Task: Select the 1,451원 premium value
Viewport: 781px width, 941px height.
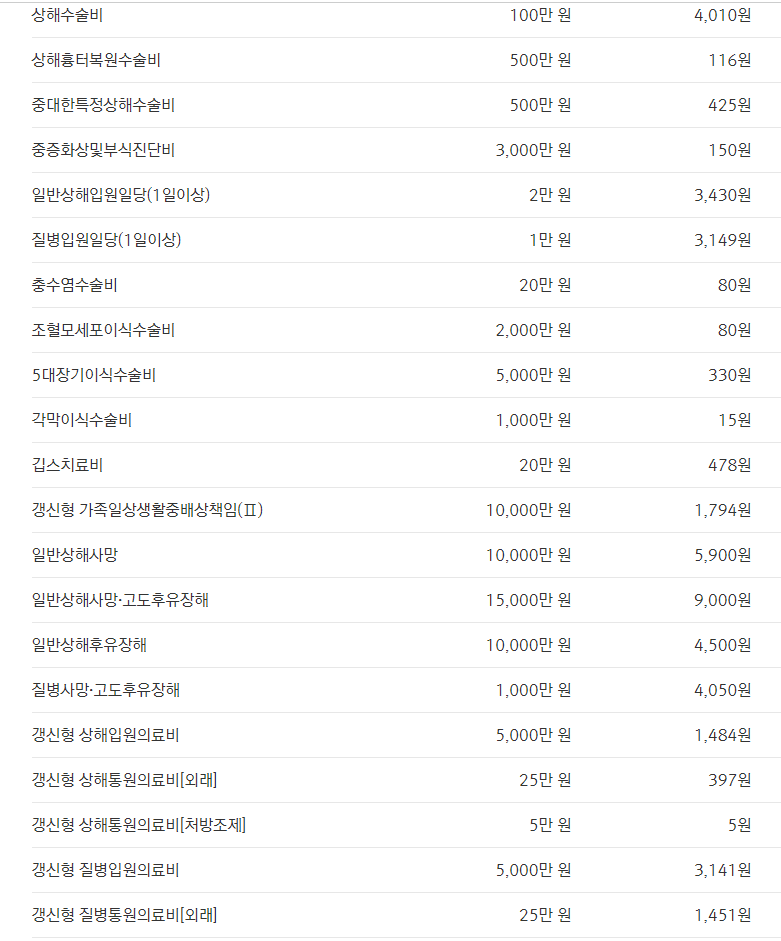Action: click(x=722, y=915)
